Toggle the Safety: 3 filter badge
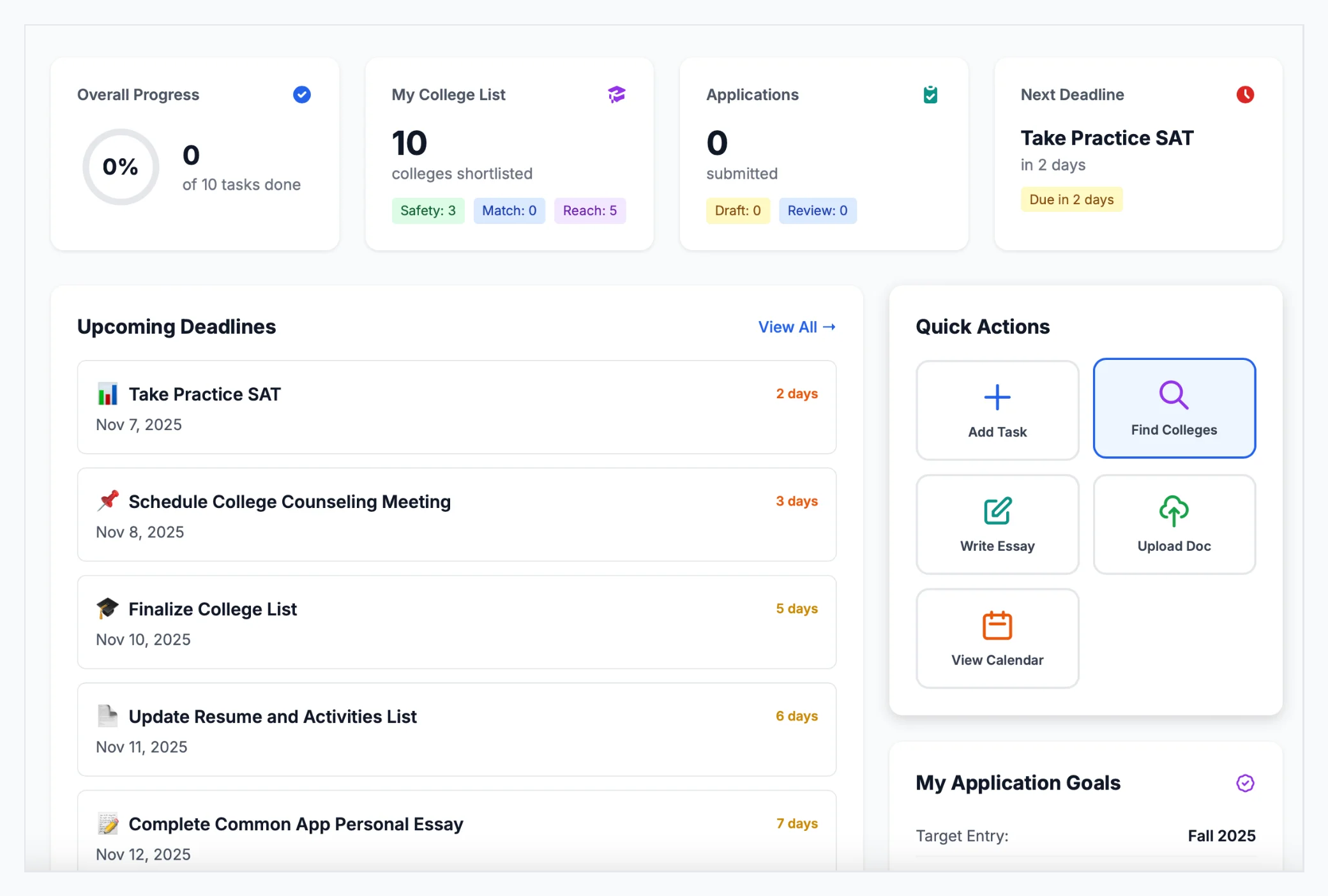This screenshot has width=1328, height=896. [x=428, y=210]
